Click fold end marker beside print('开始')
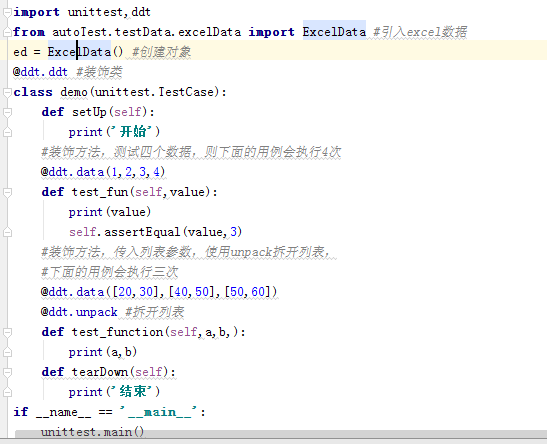 pyautogui.click(x=7, y=132)
